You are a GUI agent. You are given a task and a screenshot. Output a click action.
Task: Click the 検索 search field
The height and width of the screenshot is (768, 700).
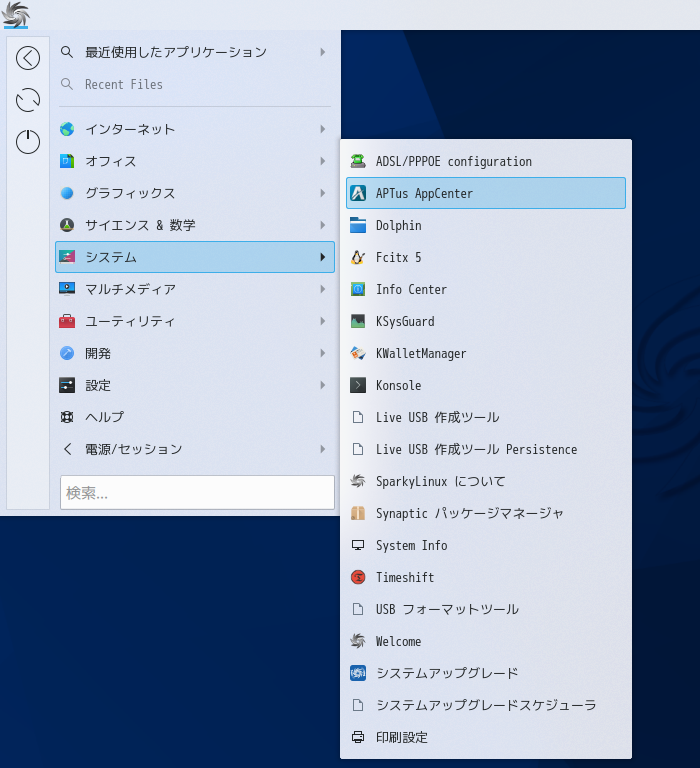[x=197, y=492]
